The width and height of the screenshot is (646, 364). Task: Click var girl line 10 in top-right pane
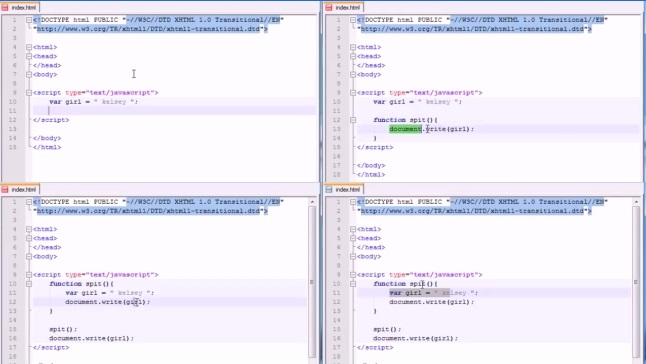418,102
